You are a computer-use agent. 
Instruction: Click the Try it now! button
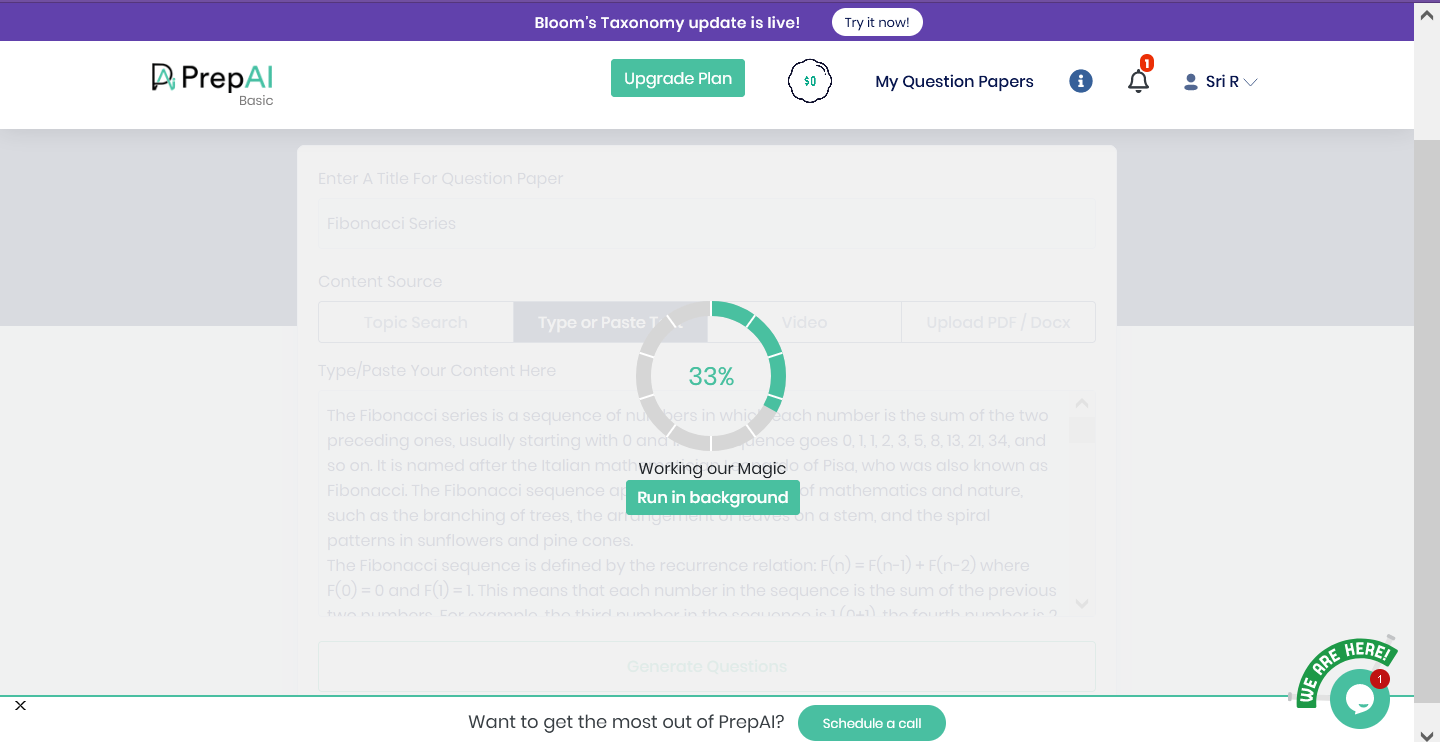point(877,22)
